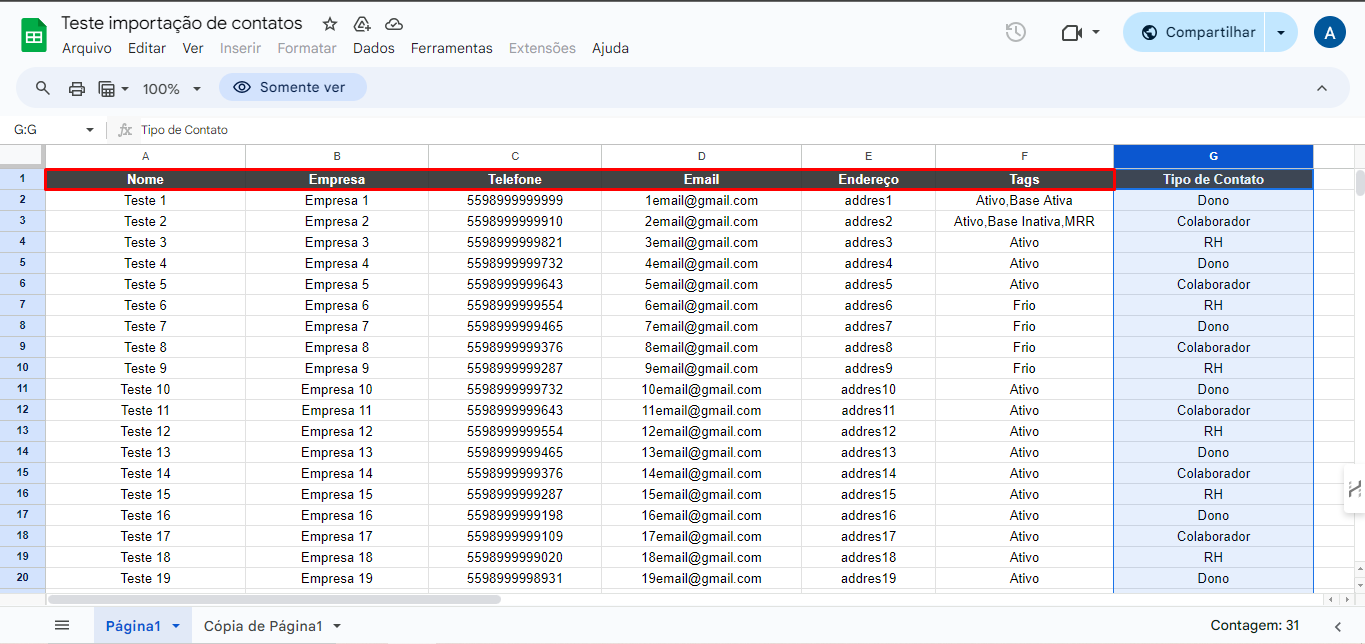Click the move to folder icon
Screen dimensions: 1365x644
(x=361, y=24)
